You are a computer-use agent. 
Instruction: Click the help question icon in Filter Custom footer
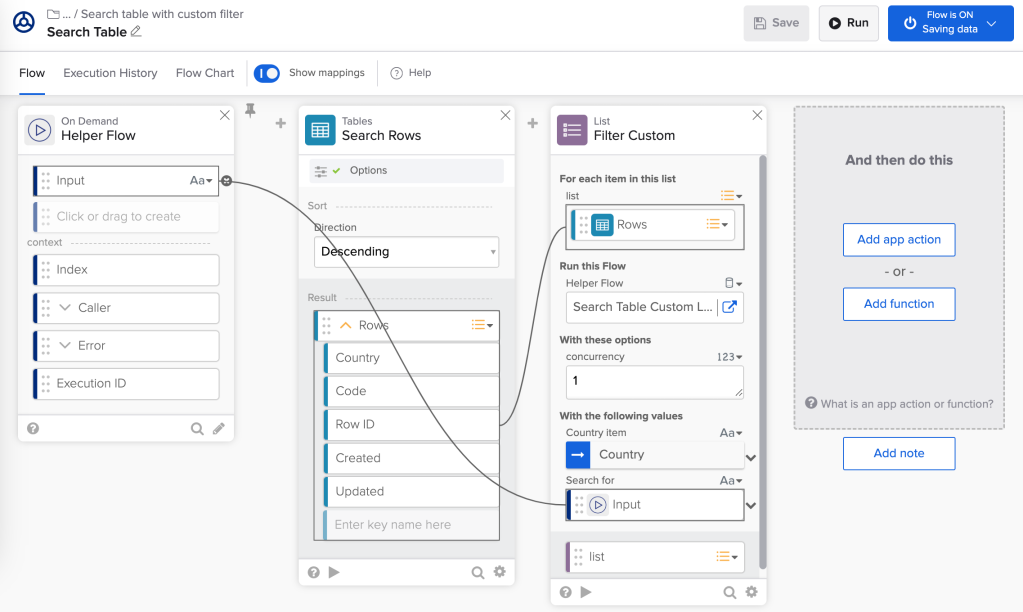click(x=565, y=592)
